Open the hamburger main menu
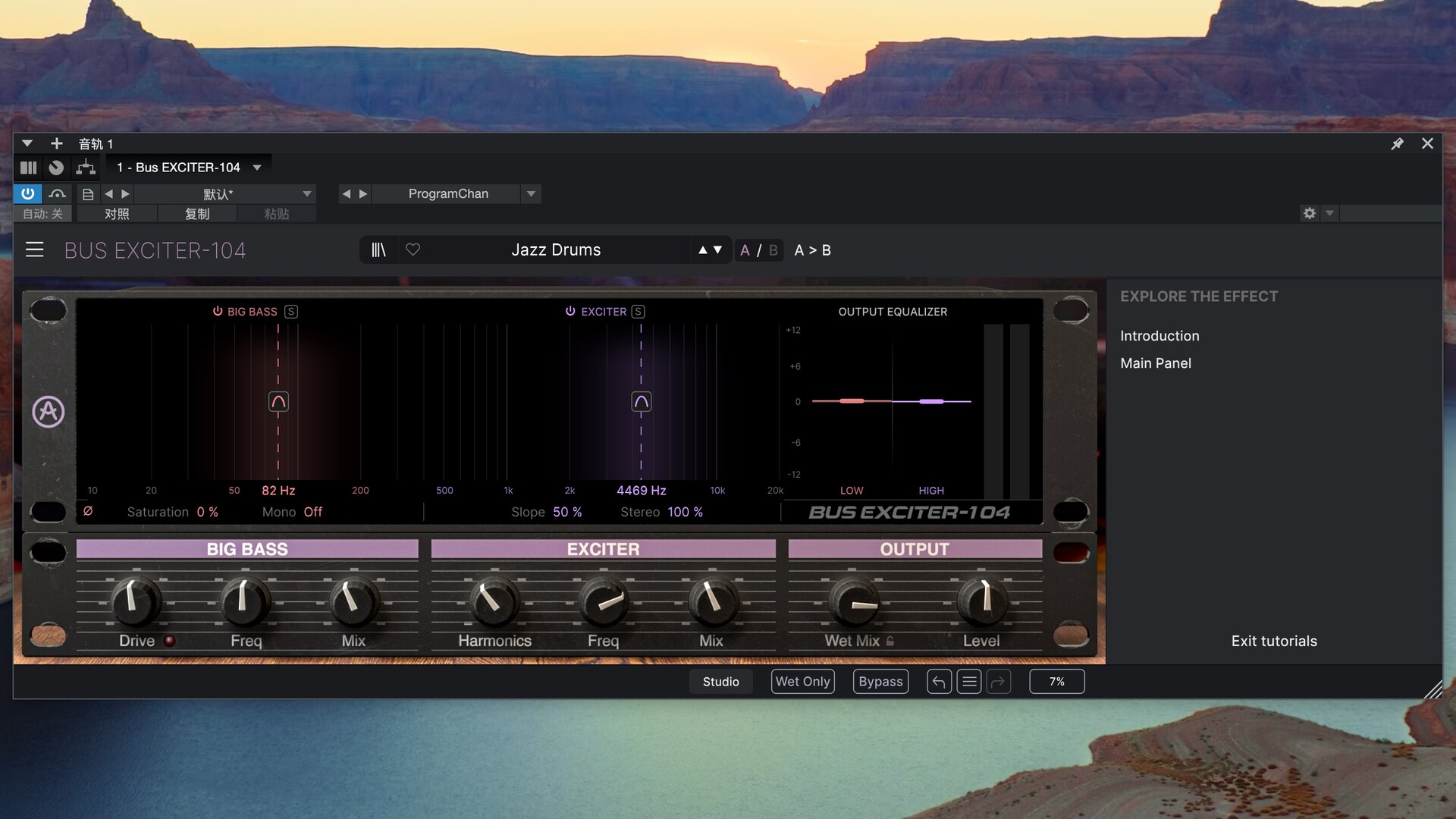The height and width of the screenshot is (819, 1456). point(34,249)
